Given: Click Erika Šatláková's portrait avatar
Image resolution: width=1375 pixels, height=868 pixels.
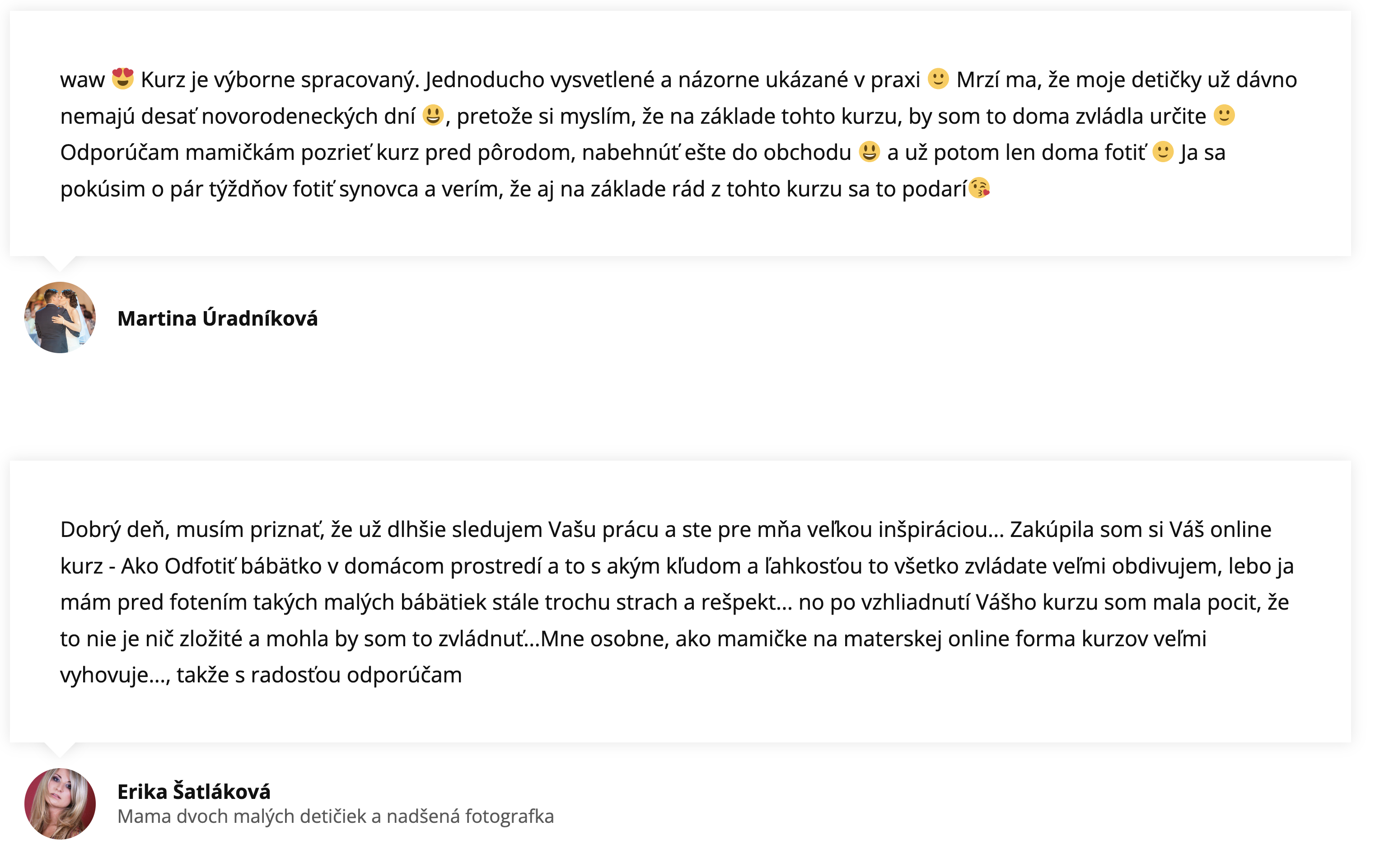Looking at the screenshot, I should pyautogui.click(x=60, y=803).
